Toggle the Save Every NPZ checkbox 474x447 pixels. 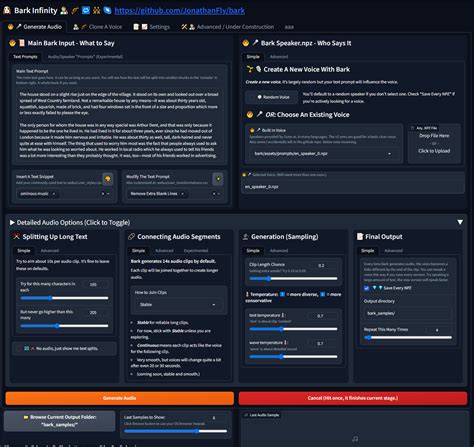coord(366,288)
